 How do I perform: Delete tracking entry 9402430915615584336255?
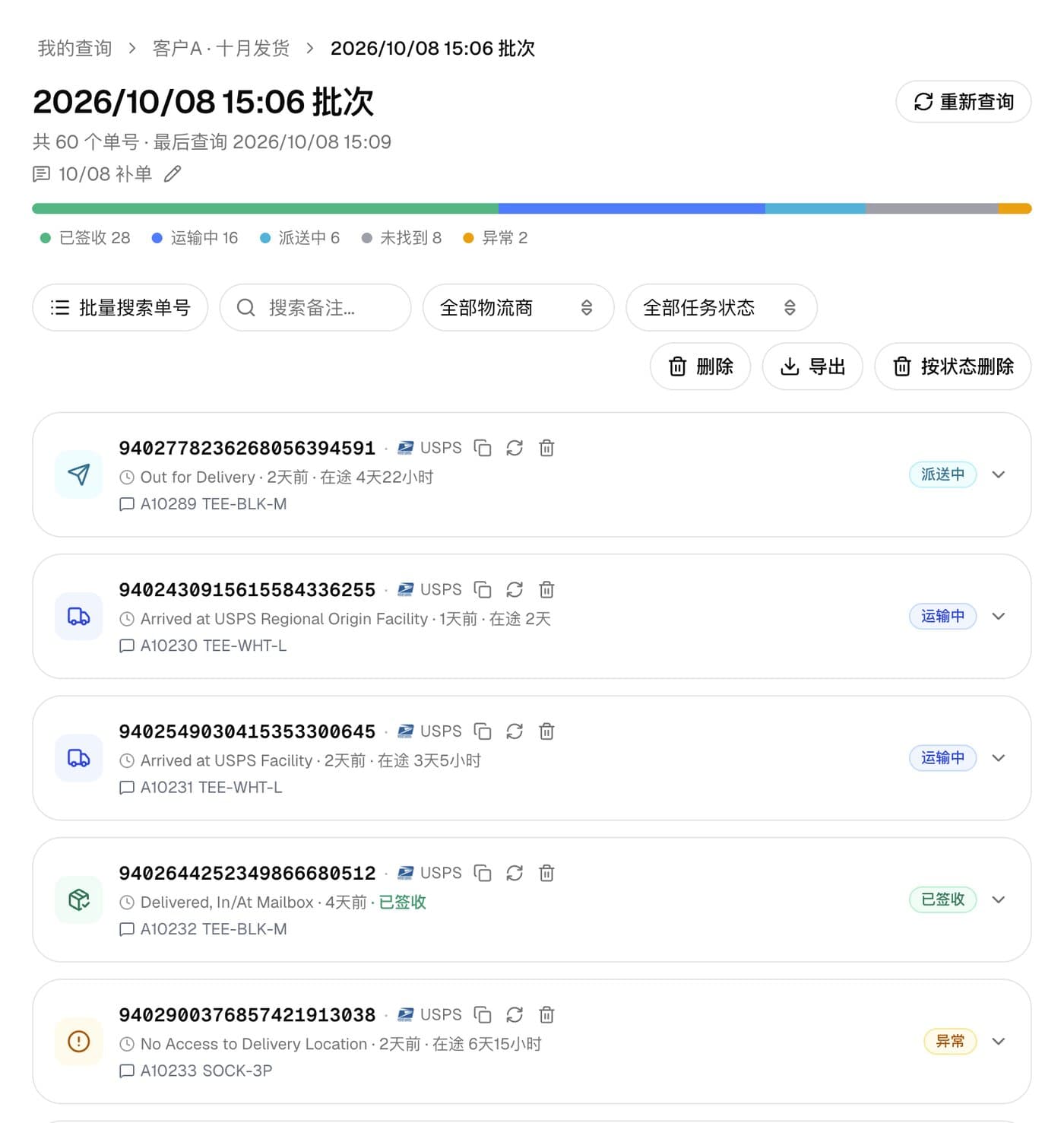coord(546,589)
